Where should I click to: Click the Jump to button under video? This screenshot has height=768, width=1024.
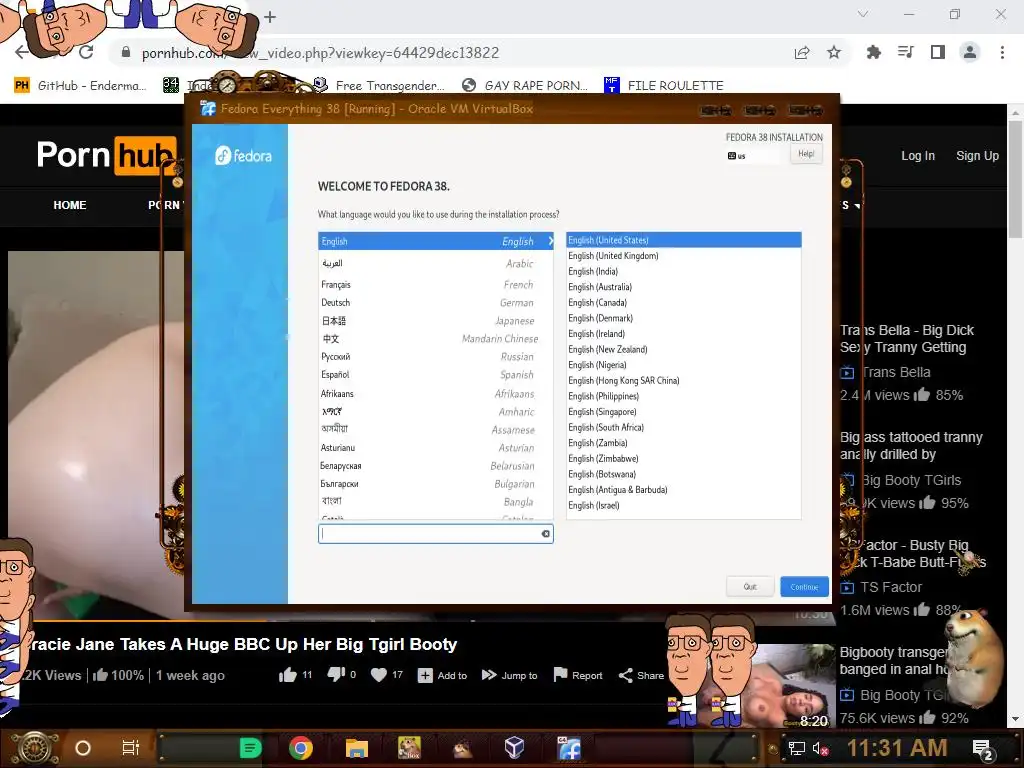point(509,675)
